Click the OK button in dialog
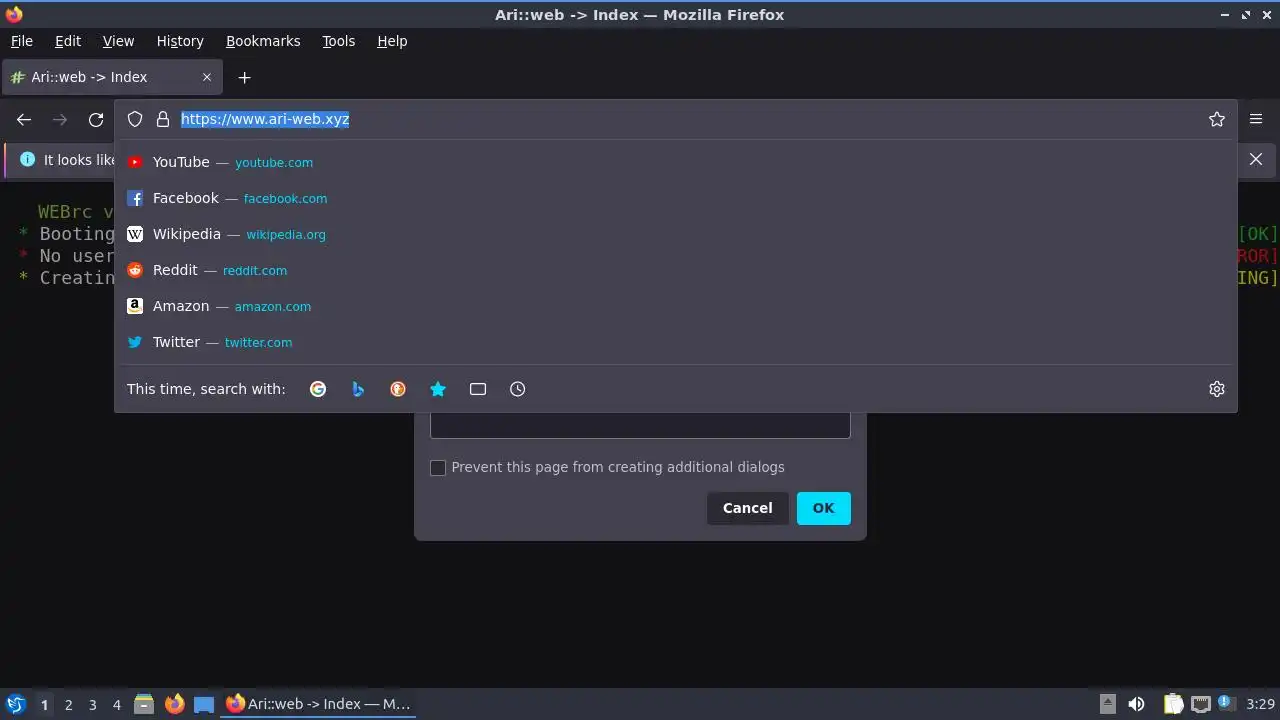The width and height of the screenshot is (1280, 720). [x=824, y=508]
